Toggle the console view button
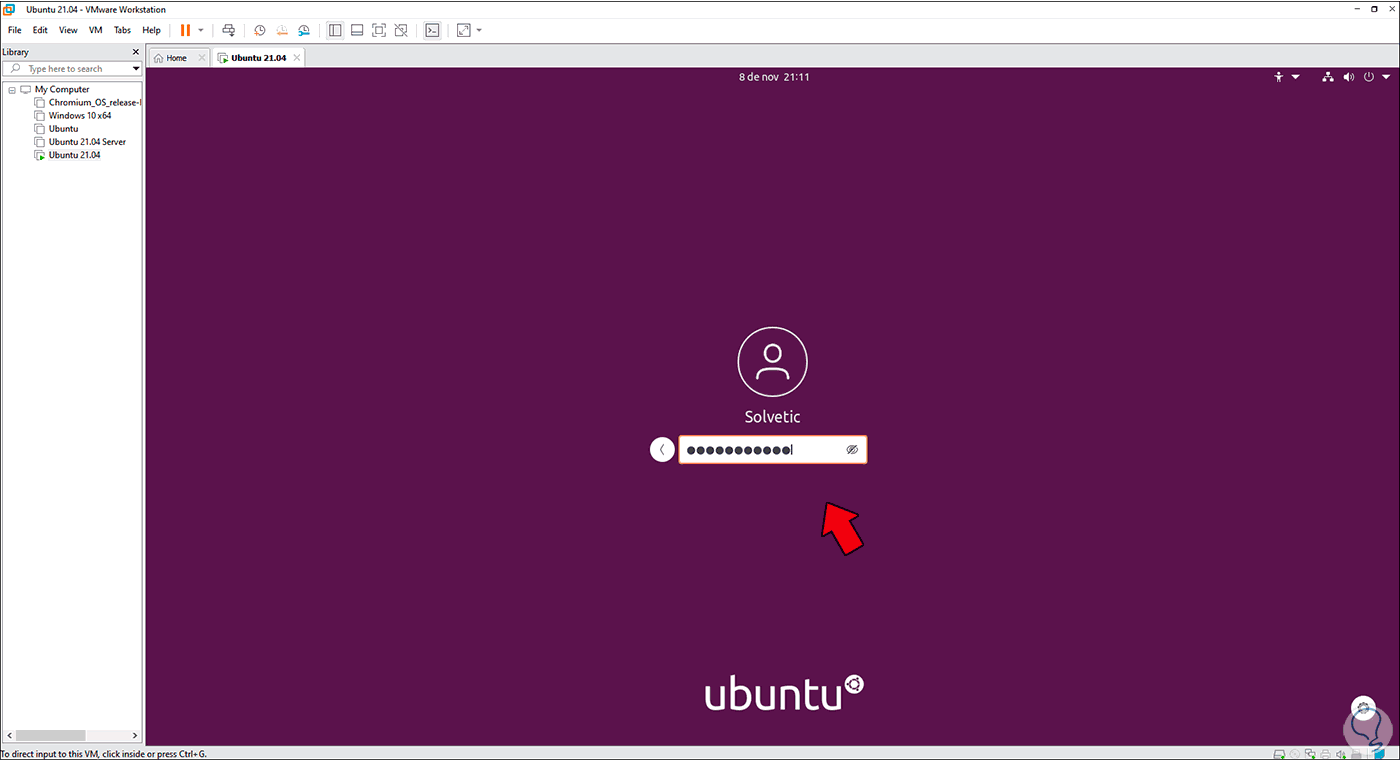 pos(432,30)
